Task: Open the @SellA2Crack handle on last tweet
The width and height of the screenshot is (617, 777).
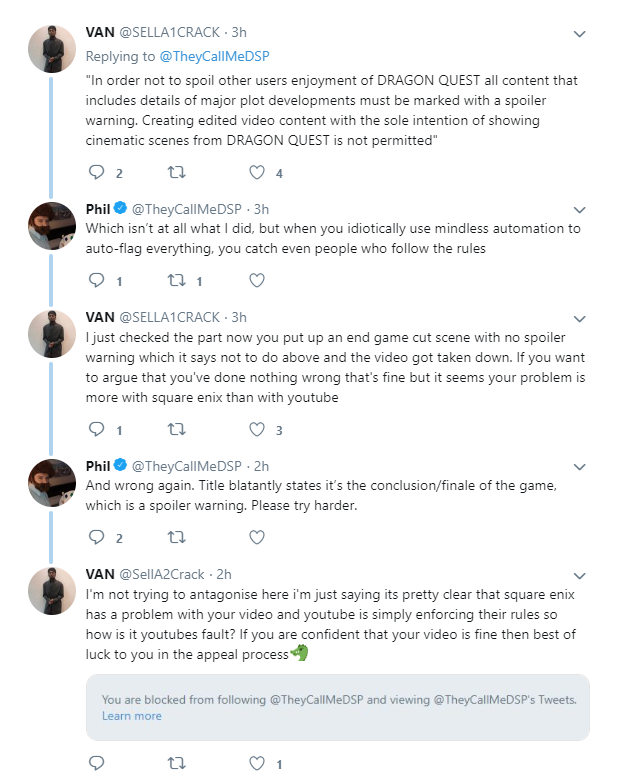Action: (x=162, y=574)
